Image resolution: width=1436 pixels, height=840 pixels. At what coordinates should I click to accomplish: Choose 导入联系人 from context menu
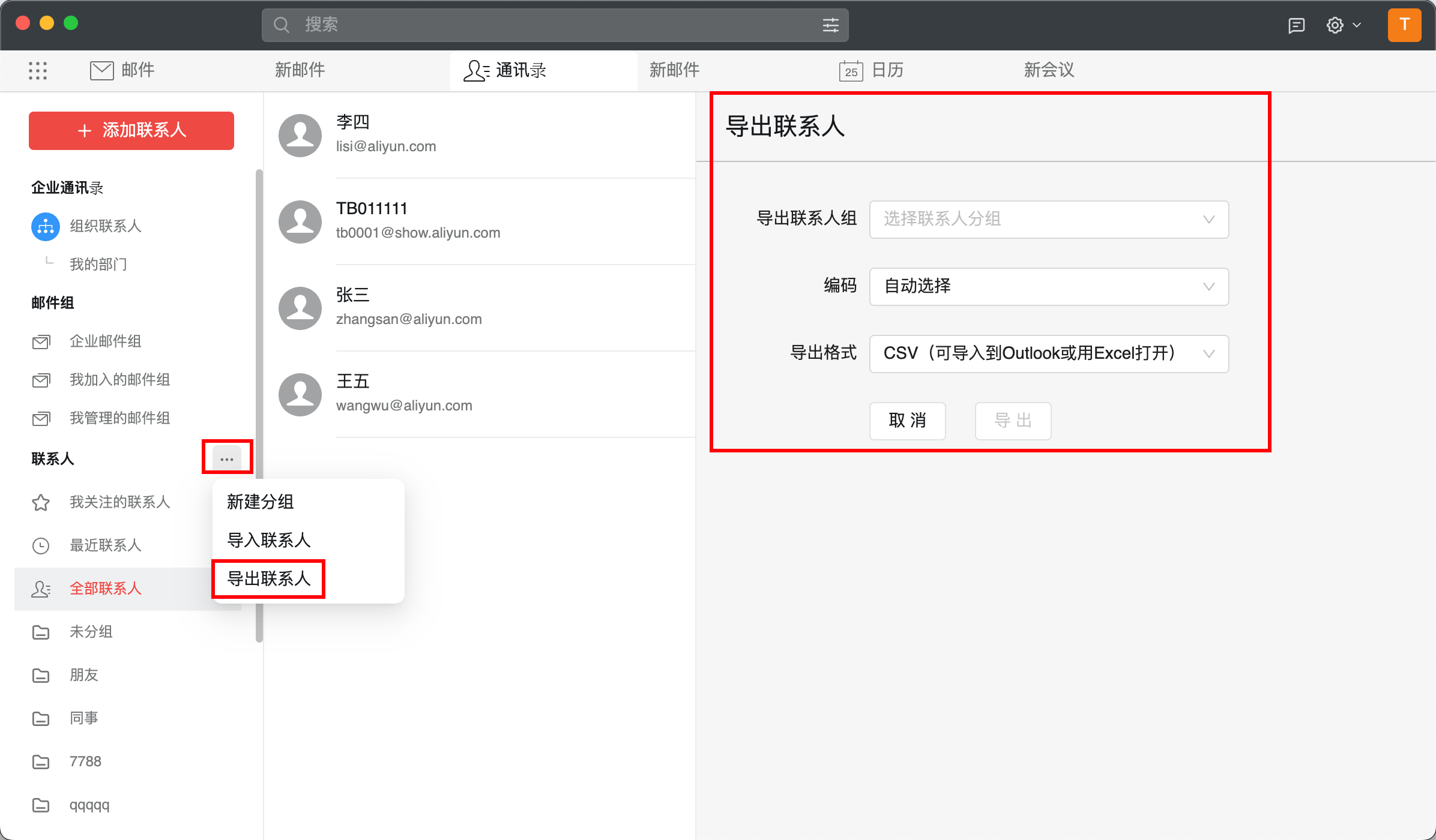[268, 539]
